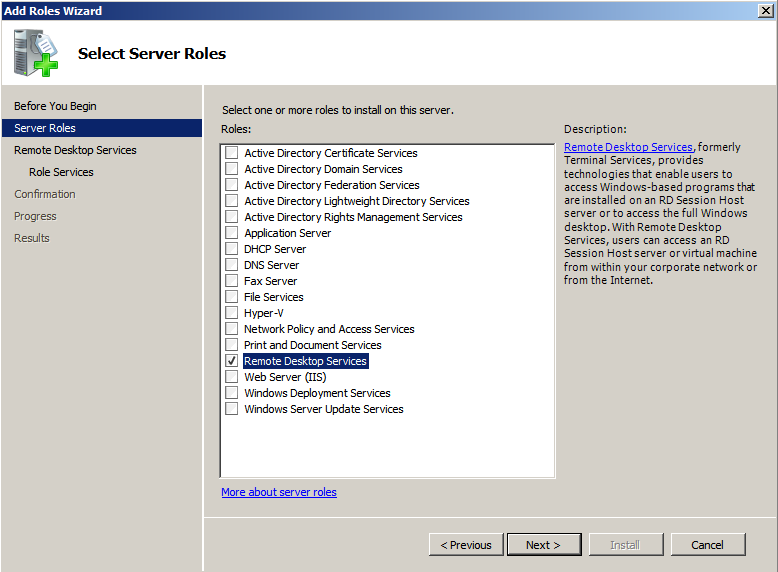Enable the DHCP Server role checkbox
The image size is (778, 572).
[231, 249]
